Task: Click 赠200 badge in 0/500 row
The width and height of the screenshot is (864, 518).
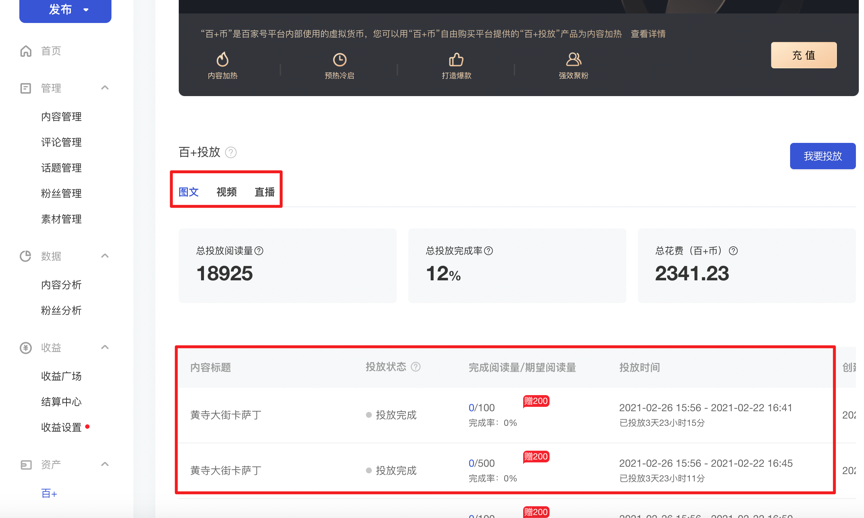Action: [536, 456]
